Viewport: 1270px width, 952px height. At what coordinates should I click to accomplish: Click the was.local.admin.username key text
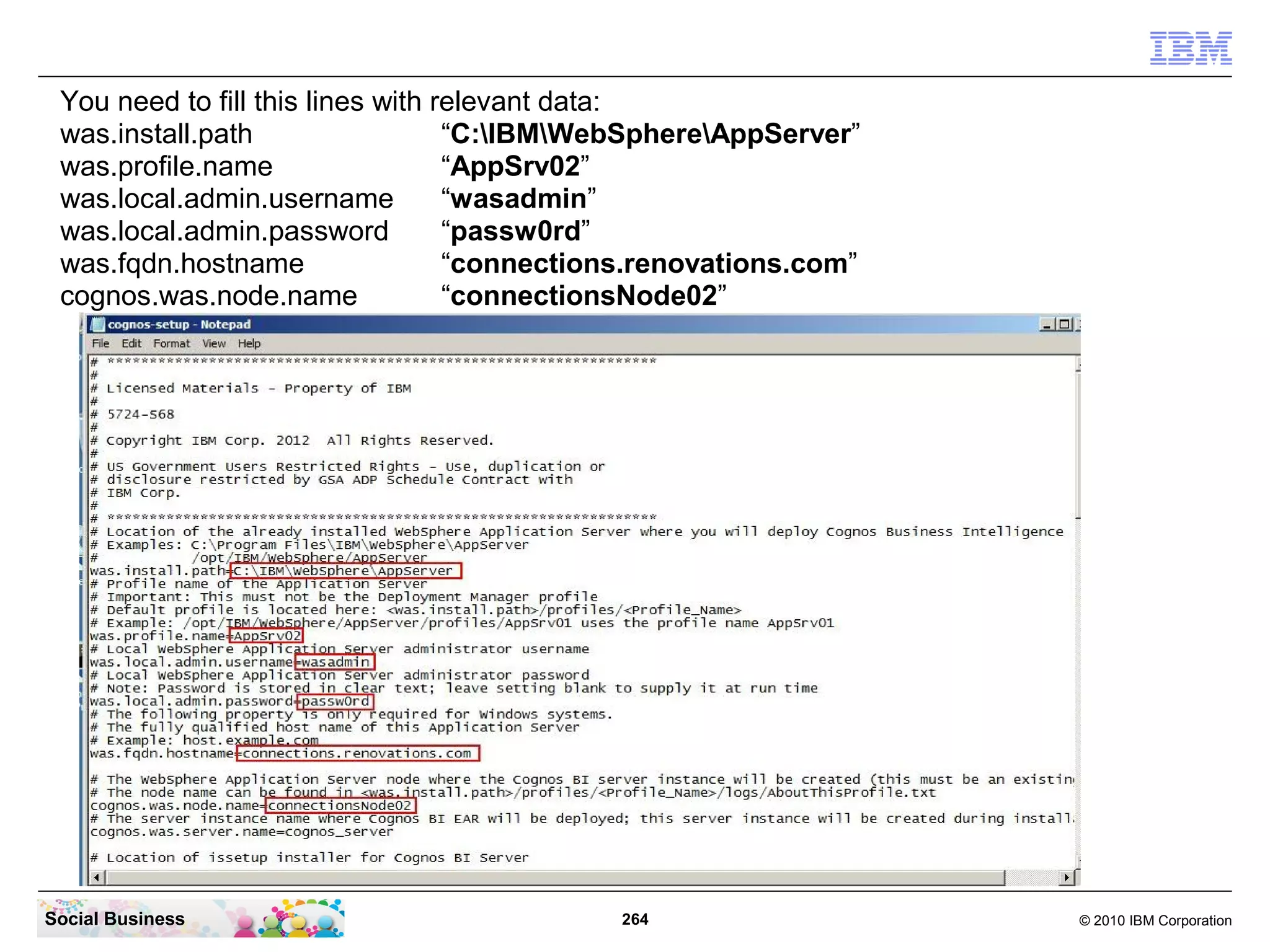point(191,662)
